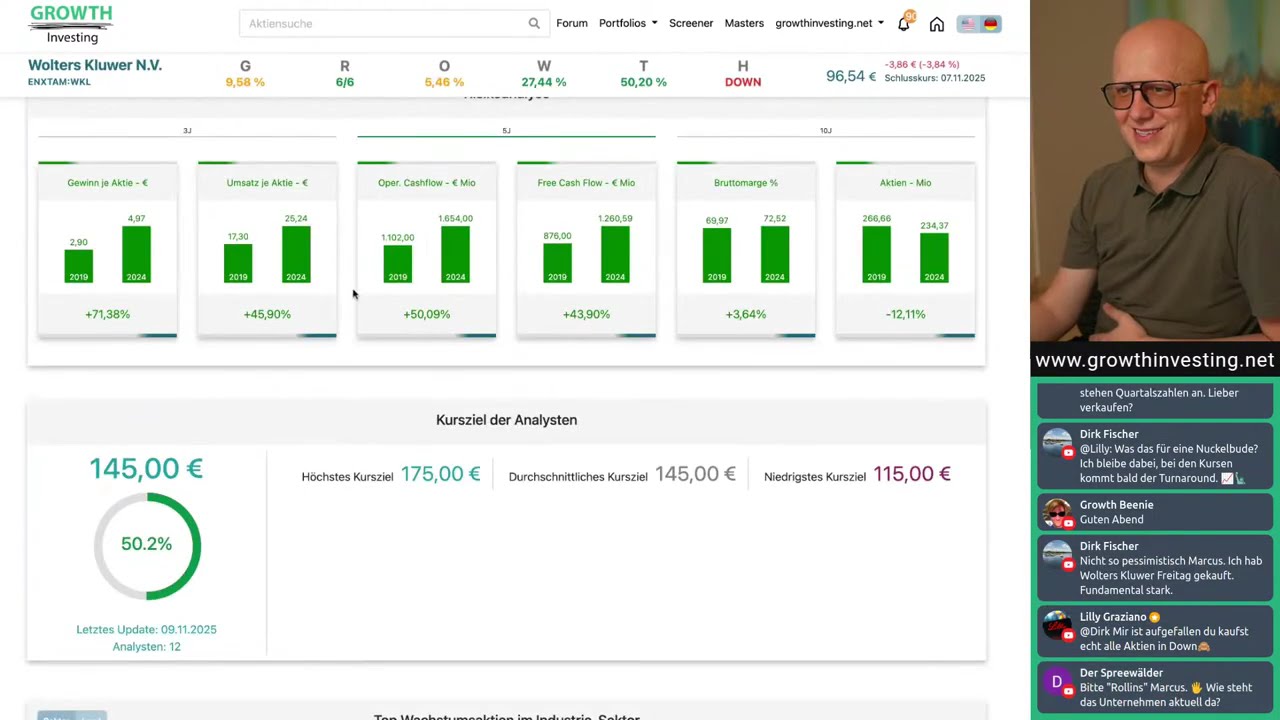Open the Bruttomarge % chart card
Viewport: 1280px width, 720px height.
746,250
